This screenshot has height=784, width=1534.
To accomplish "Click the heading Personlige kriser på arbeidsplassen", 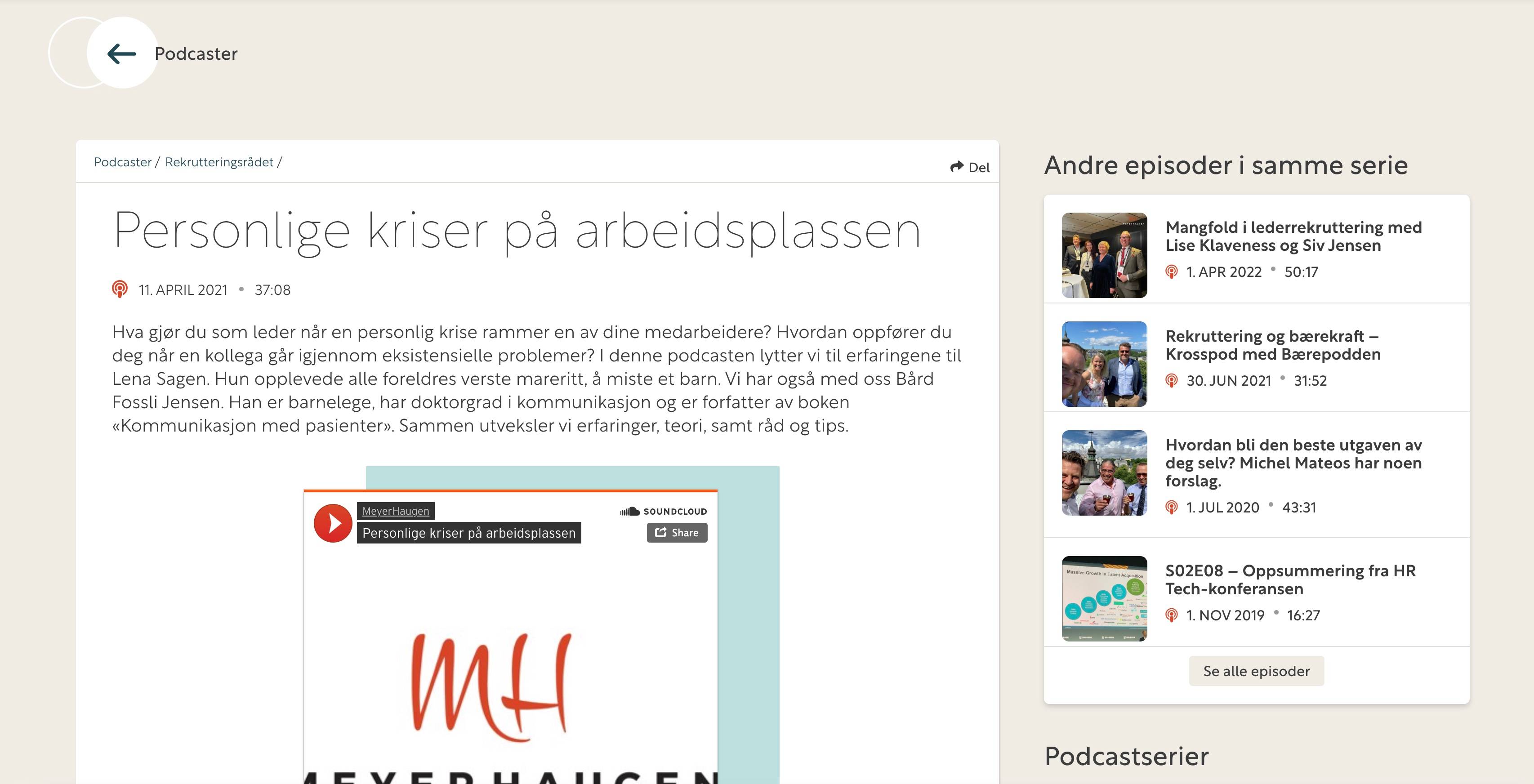I will (x=517, y=232).
